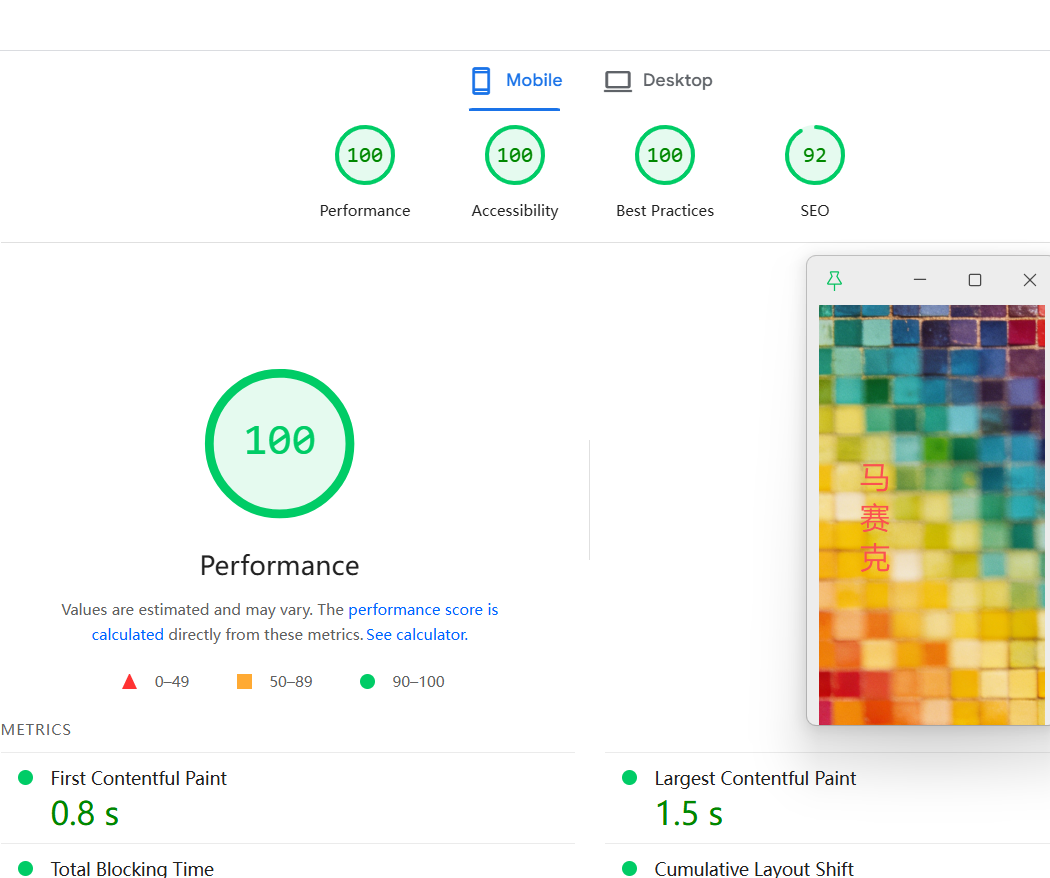The height and width of the screenshot is (878, 1050).
Task: Click the large Performance heading
Action: (280, 566)
